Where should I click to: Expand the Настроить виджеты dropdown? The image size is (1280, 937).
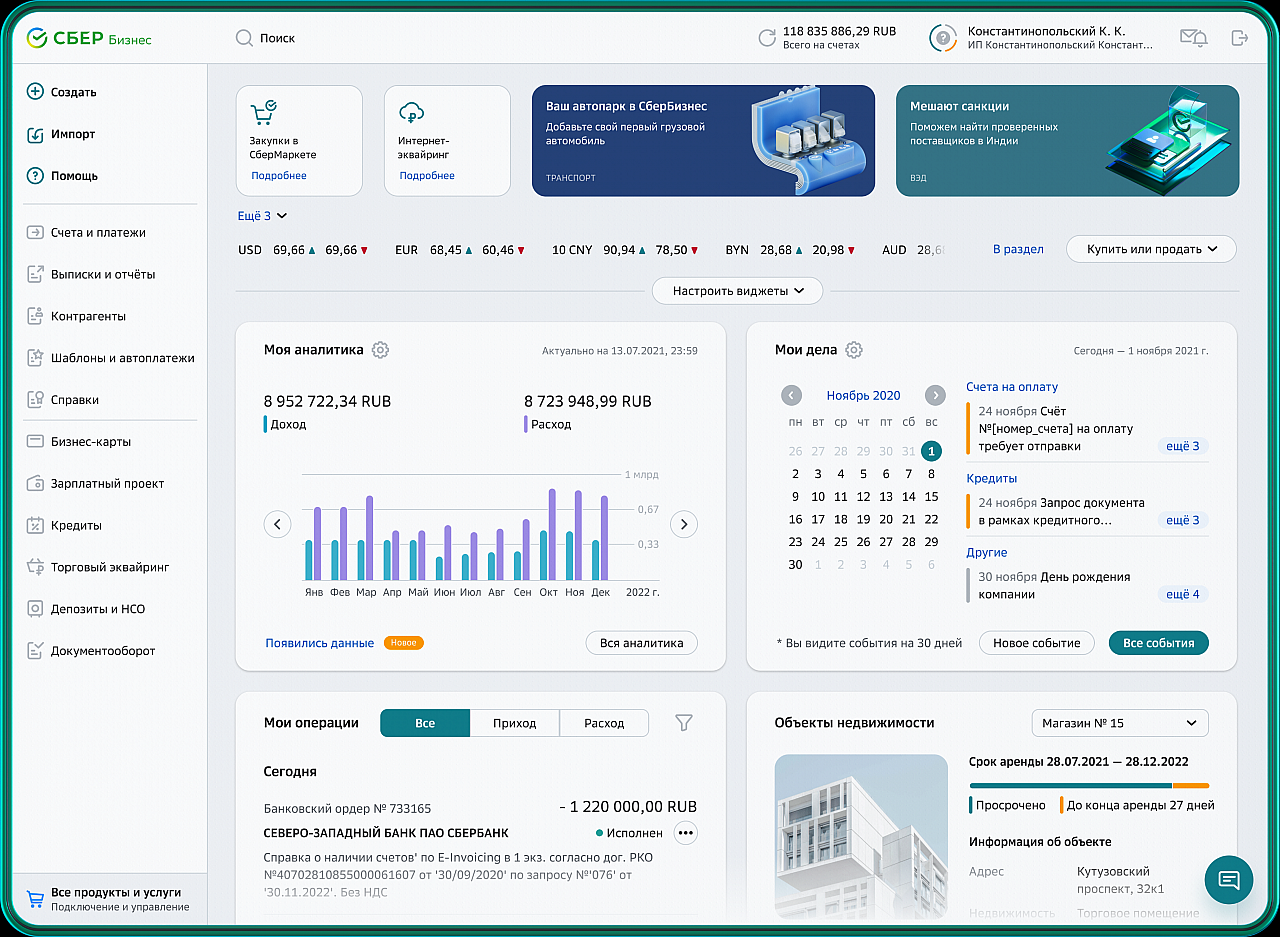click(737, 291)
